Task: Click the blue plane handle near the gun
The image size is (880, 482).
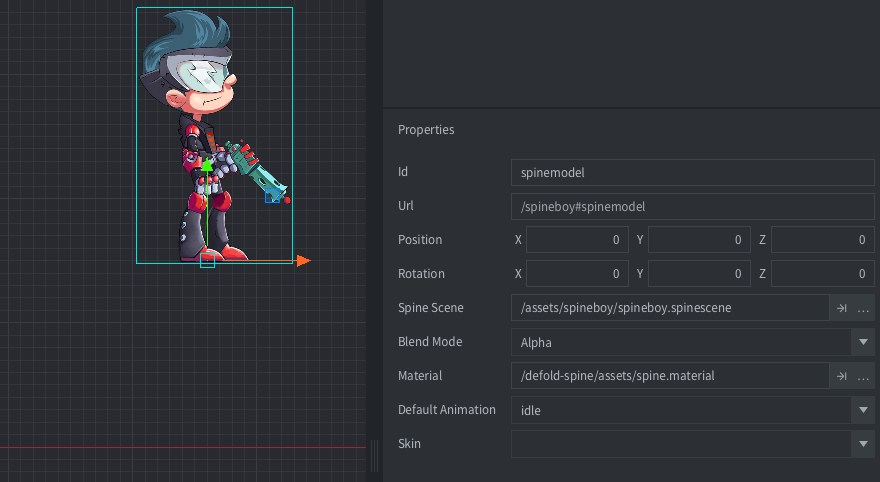Action: (x=273, y=196)
